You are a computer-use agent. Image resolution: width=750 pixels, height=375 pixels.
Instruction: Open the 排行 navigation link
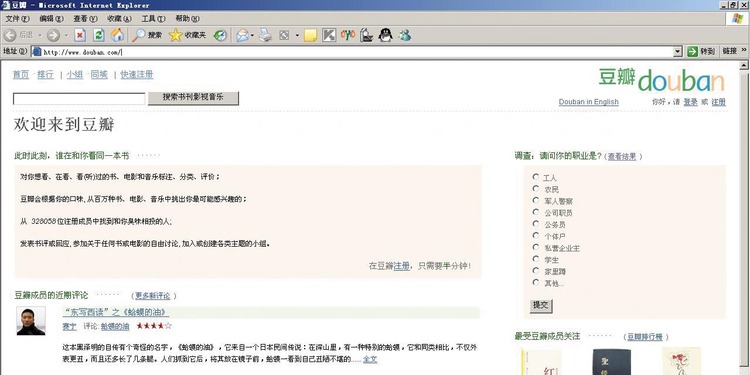point(45,75)
